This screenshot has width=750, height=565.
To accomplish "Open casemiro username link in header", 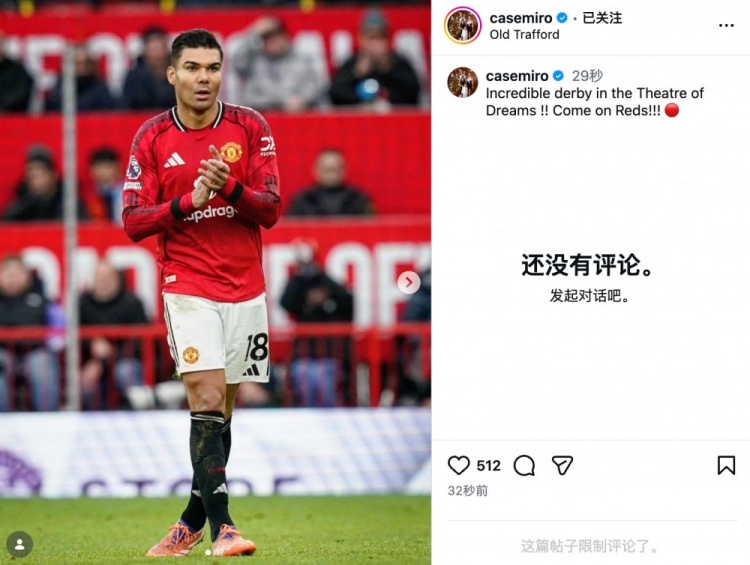I will (521, 18).
